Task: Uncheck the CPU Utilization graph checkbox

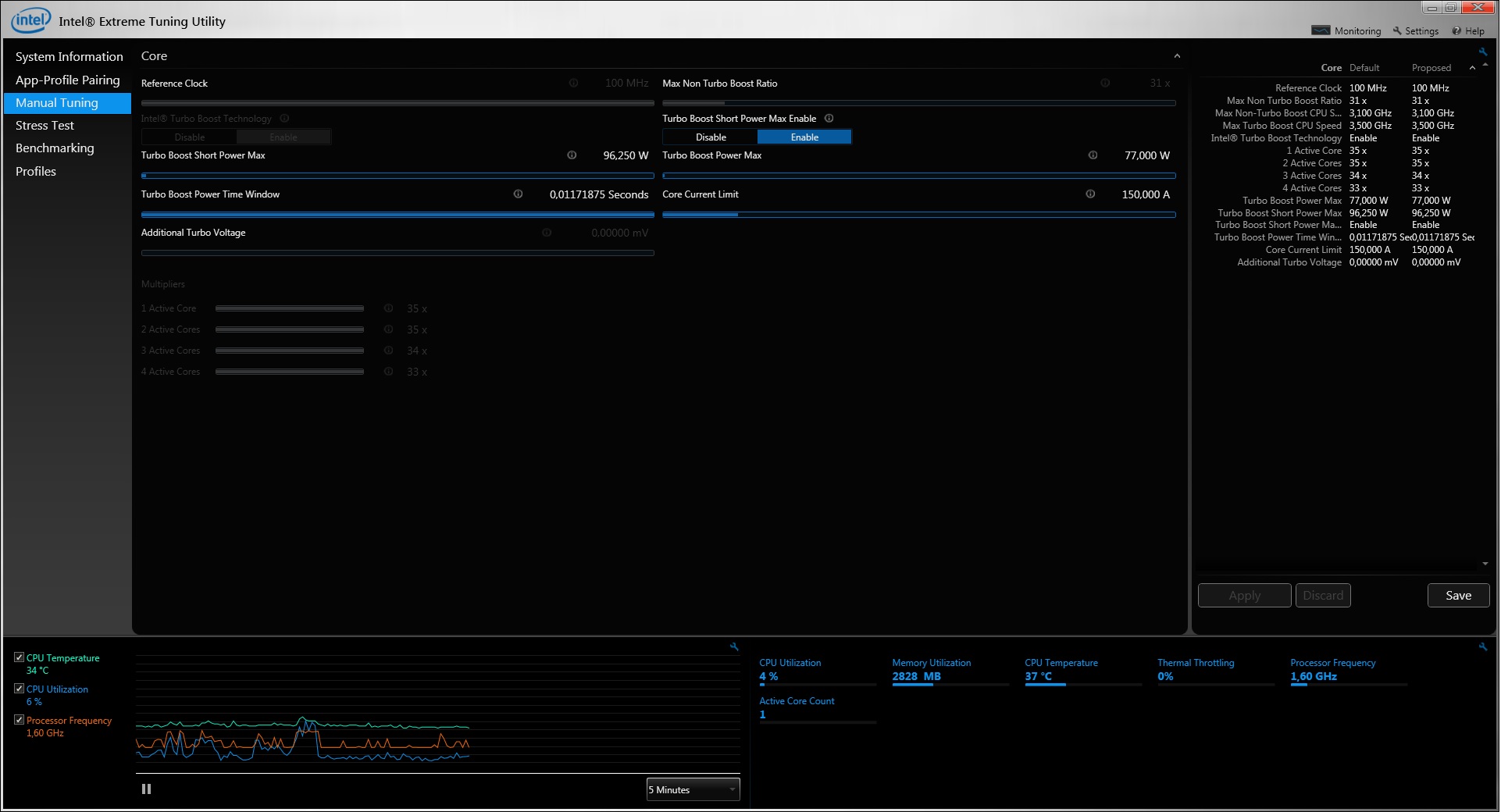Action: tap(20, 689)
